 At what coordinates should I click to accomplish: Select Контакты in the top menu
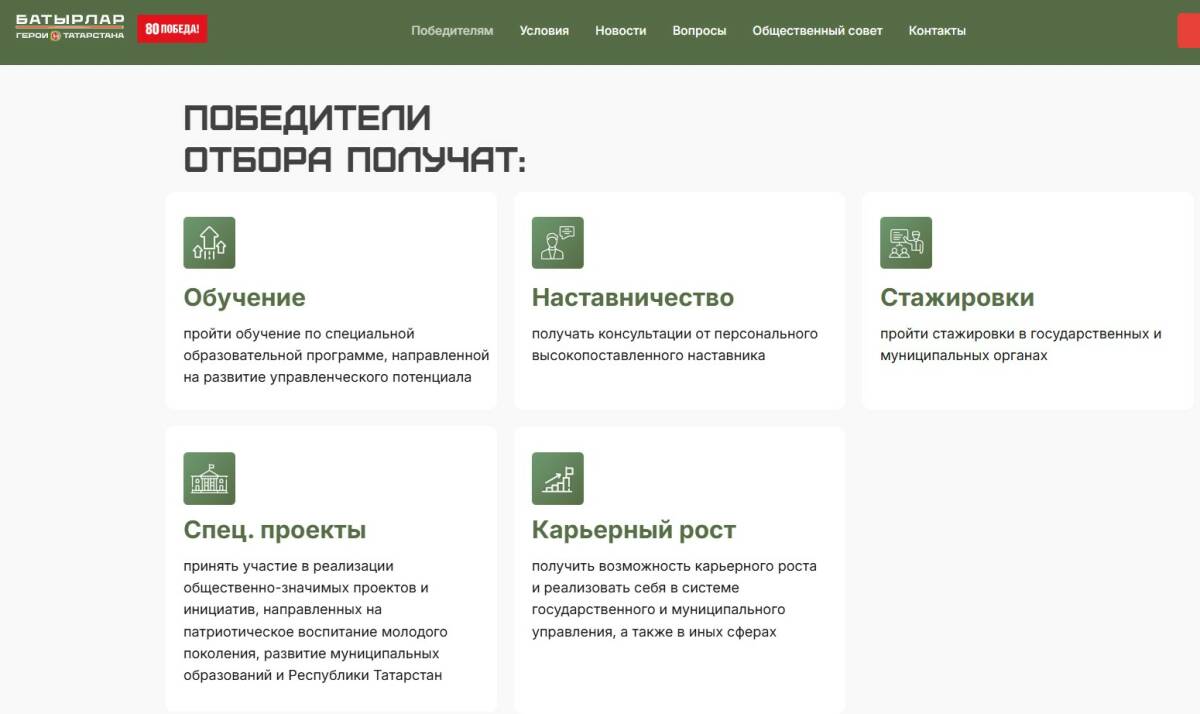point(937,31)
